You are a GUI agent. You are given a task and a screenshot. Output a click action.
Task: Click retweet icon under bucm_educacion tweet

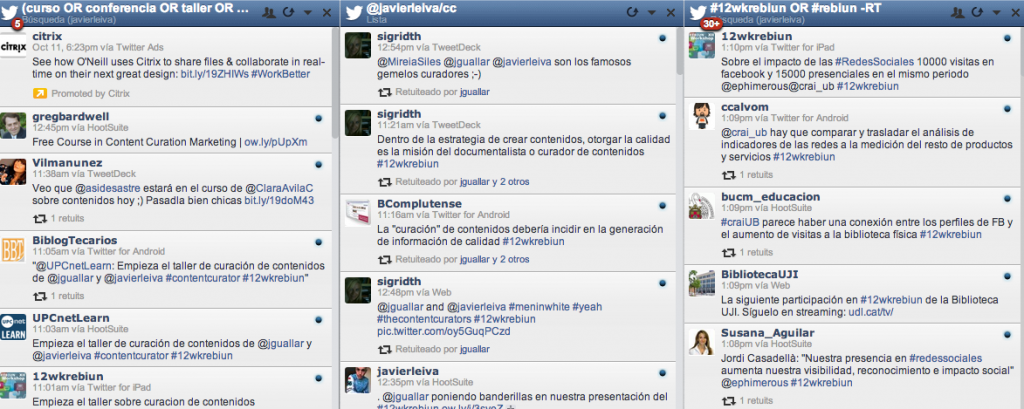click(x=728, y=252)
